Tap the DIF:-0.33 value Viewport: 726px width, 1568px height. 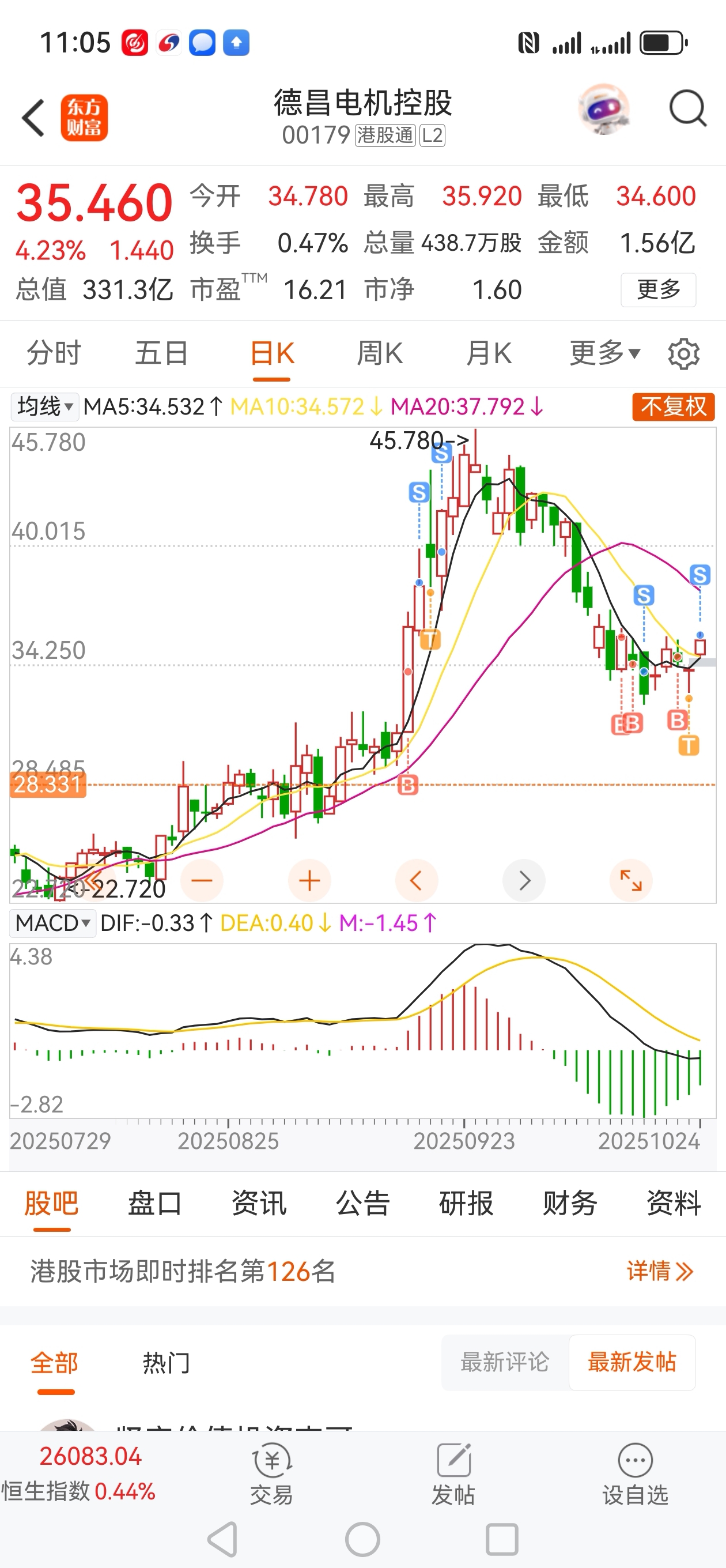[x=156, y=924]
